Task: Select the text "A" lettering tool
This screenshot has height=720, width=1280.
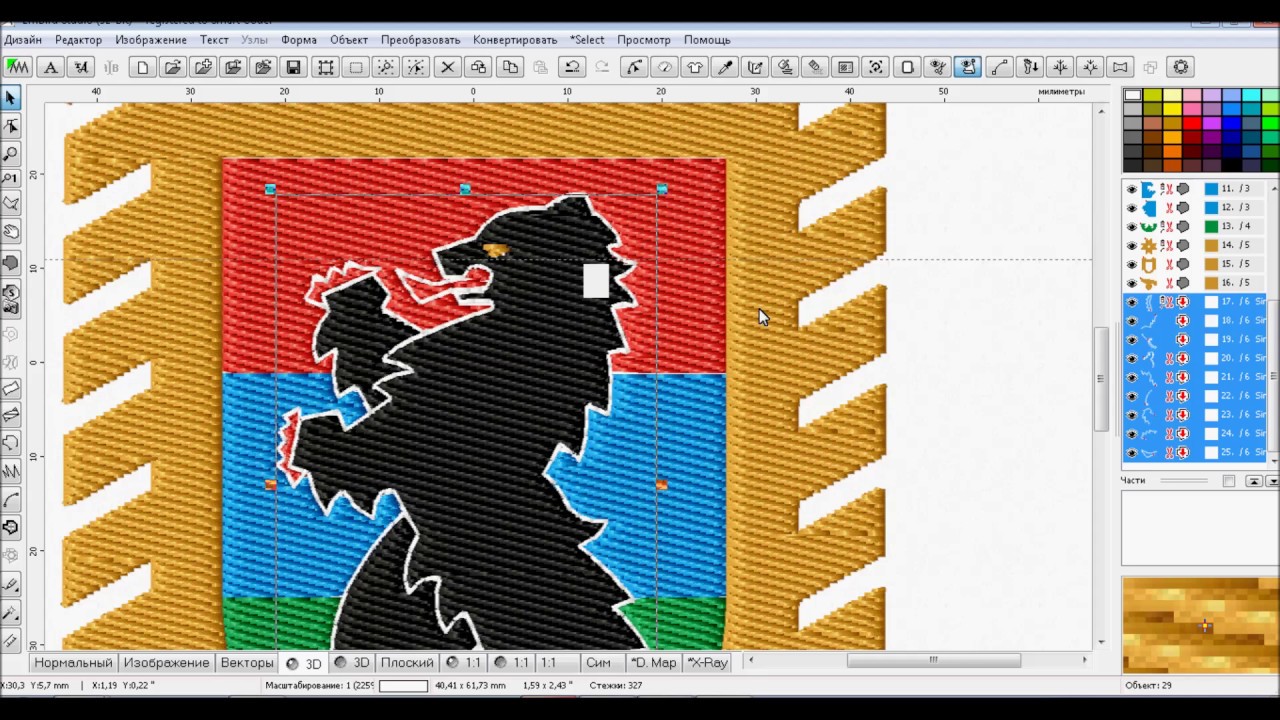Action: pyautogui.click(x=51, y=67)
